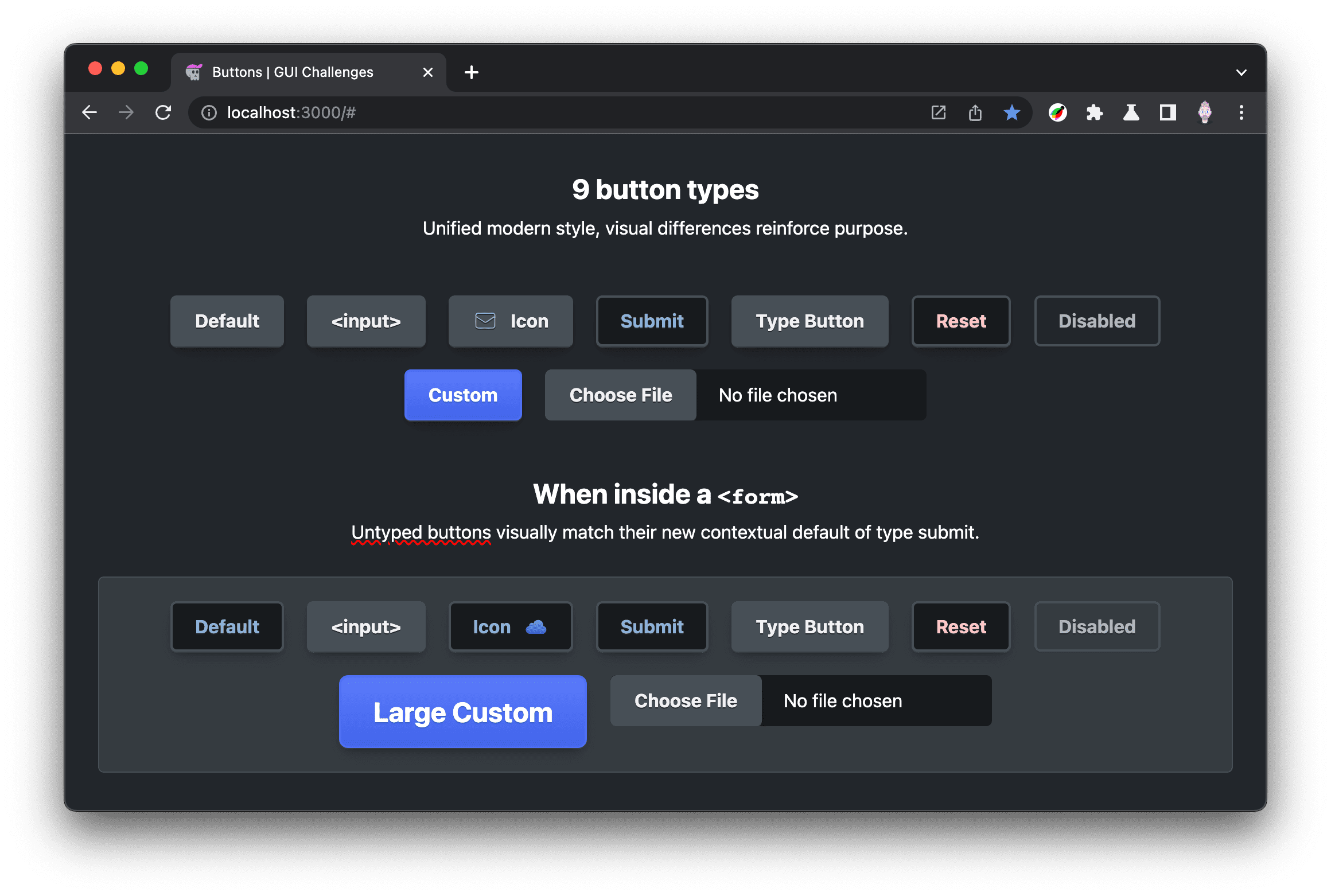Click the browser back navigation arrow
1331x896 pixels.
(90, 112)
